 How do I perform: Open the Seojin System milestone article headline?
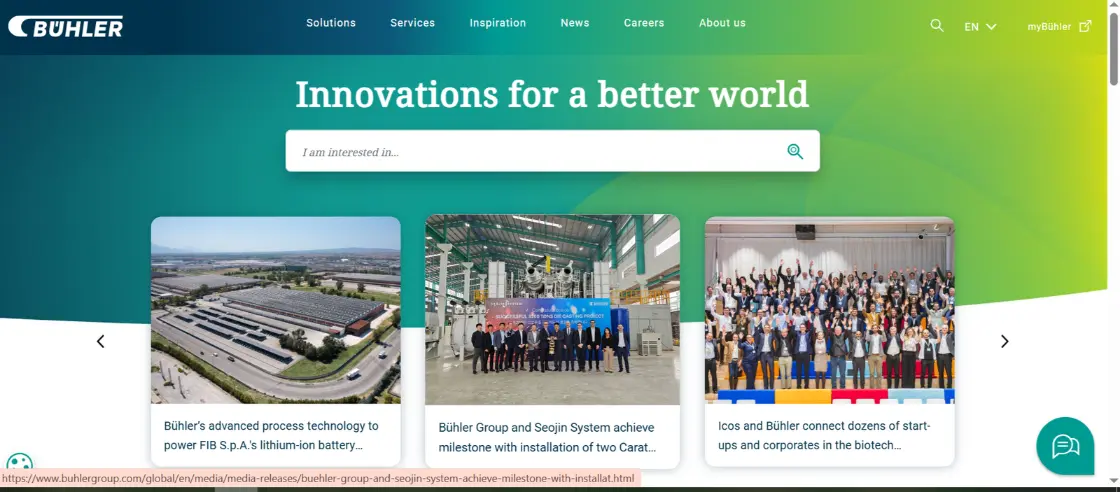[547, 437]
